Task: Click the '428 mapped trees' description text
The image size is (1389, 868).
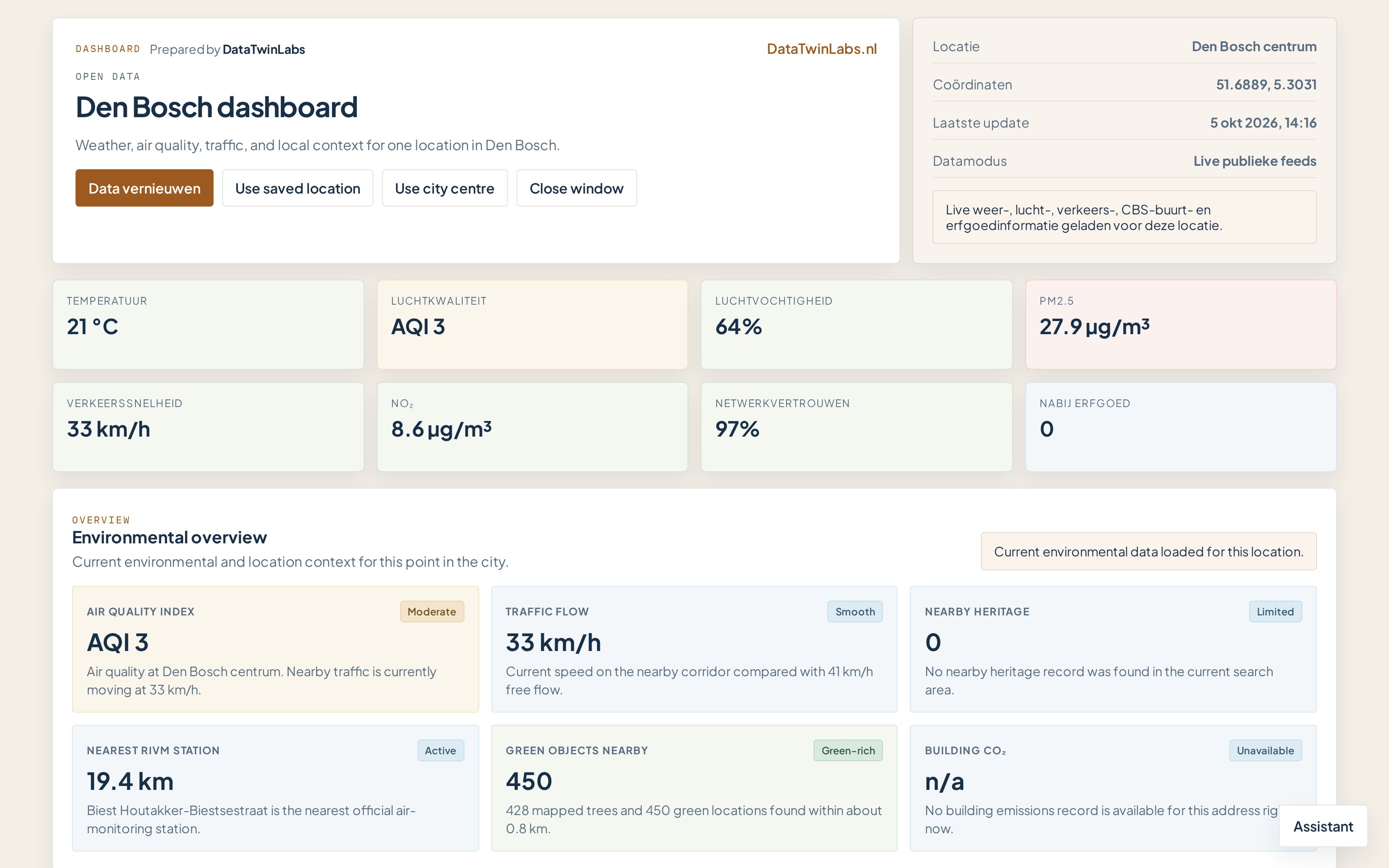Action: tap(693, 819)
